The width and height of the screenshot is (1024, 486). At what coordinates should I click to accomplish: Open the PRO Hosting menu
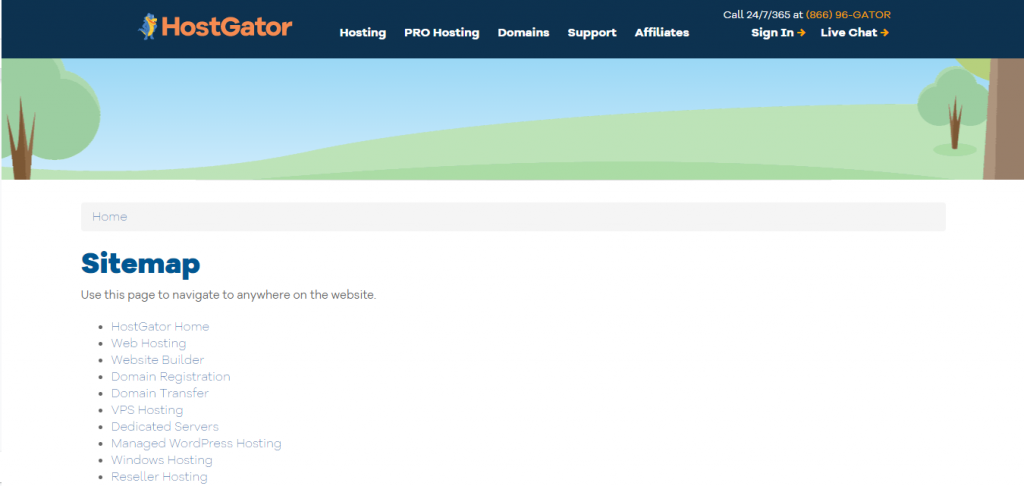click(441, 33)
